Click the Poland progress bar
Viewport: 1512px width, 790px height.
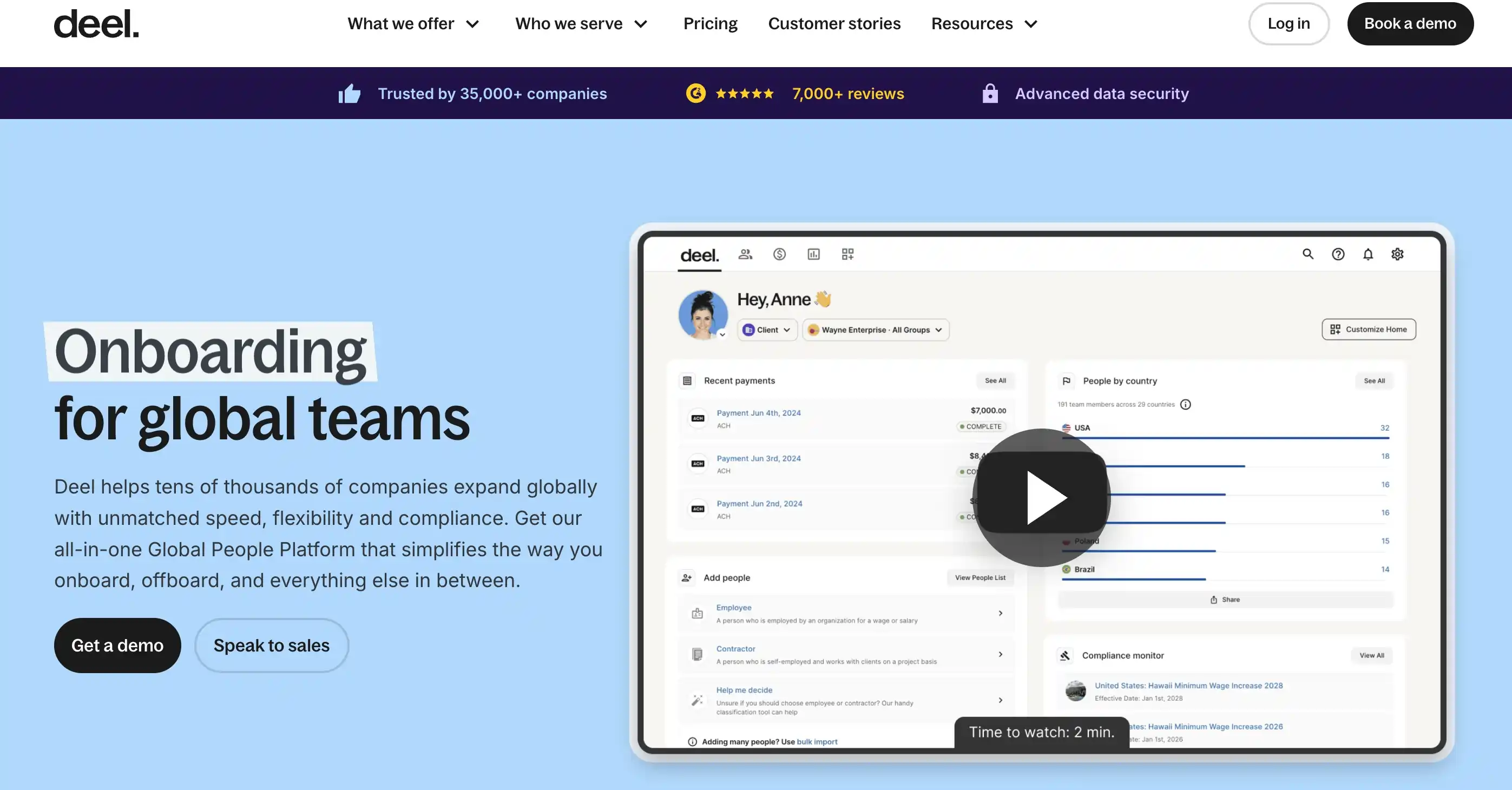[x=1139, y=551]
